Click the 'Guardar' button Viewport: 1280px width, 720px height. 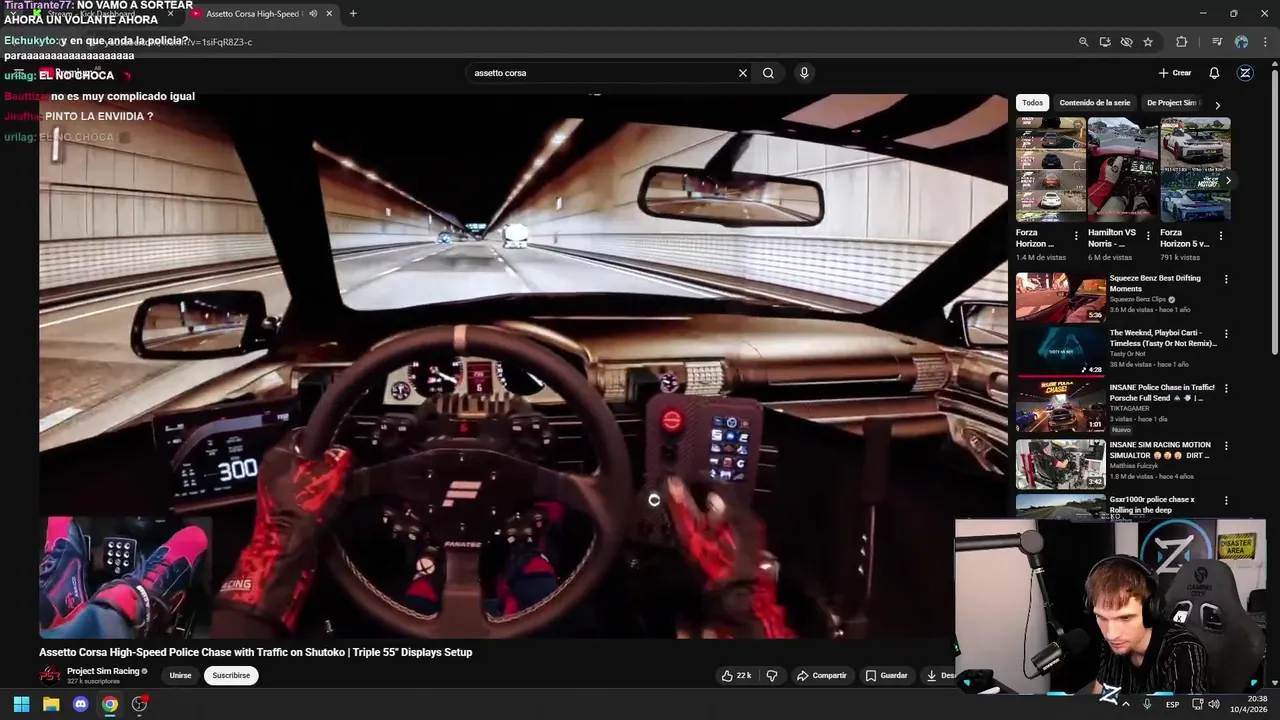887,676
